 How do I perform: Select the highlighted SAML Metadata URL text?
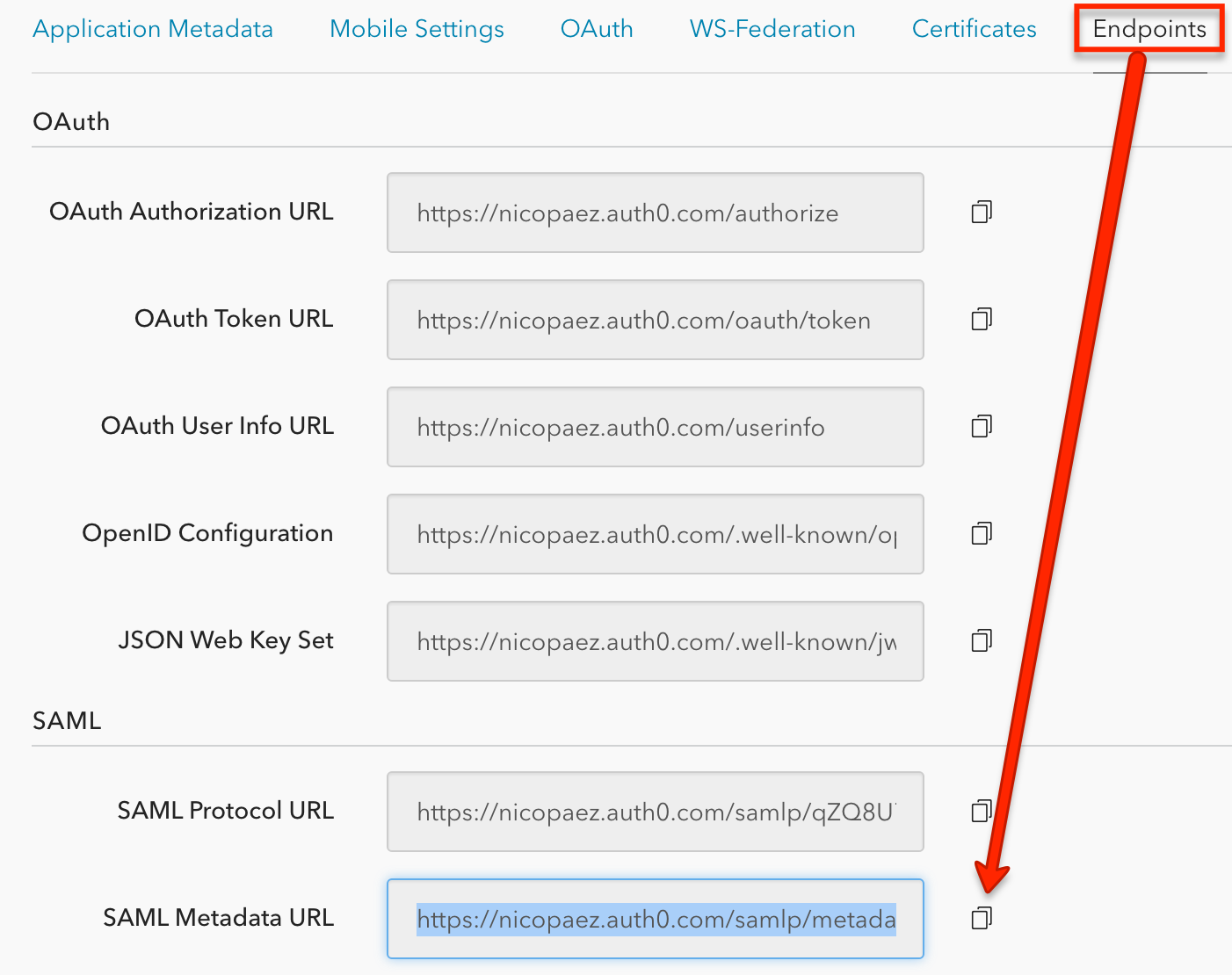pyautogui.click(x=655, y=918)
